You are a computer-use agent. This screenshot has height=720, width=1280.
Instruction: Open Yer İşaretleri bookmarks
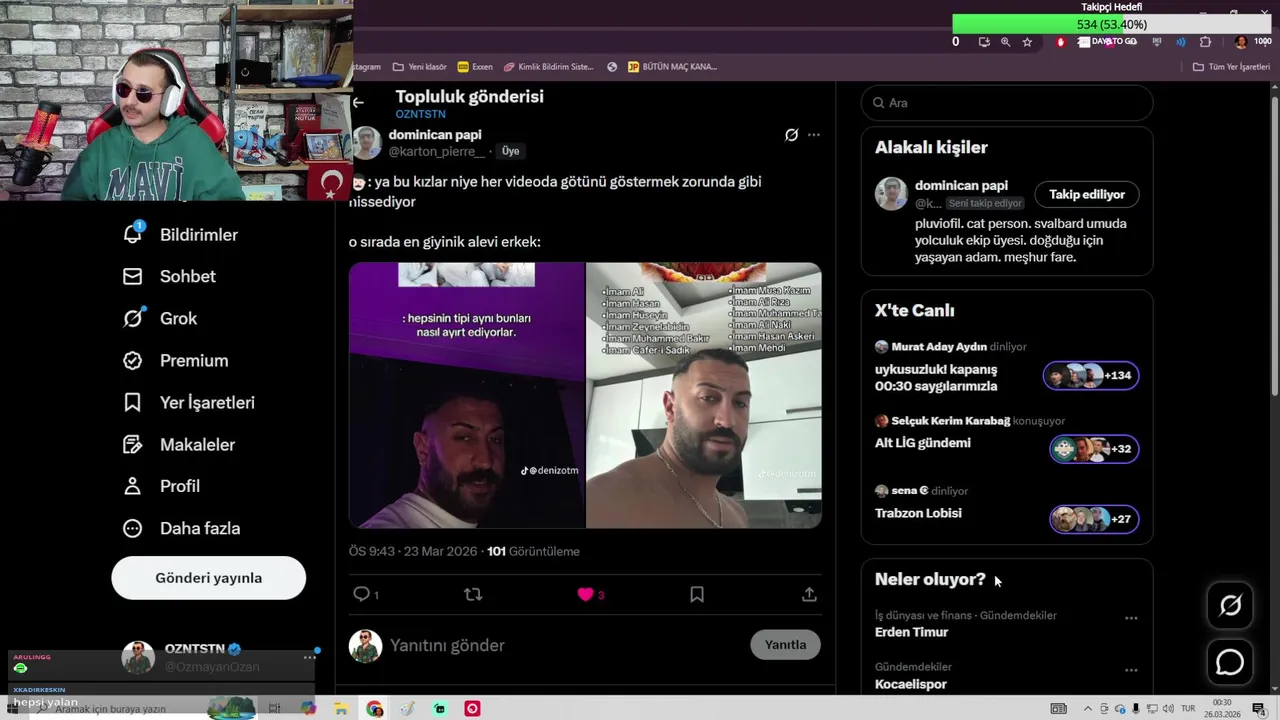coord(188,402)
